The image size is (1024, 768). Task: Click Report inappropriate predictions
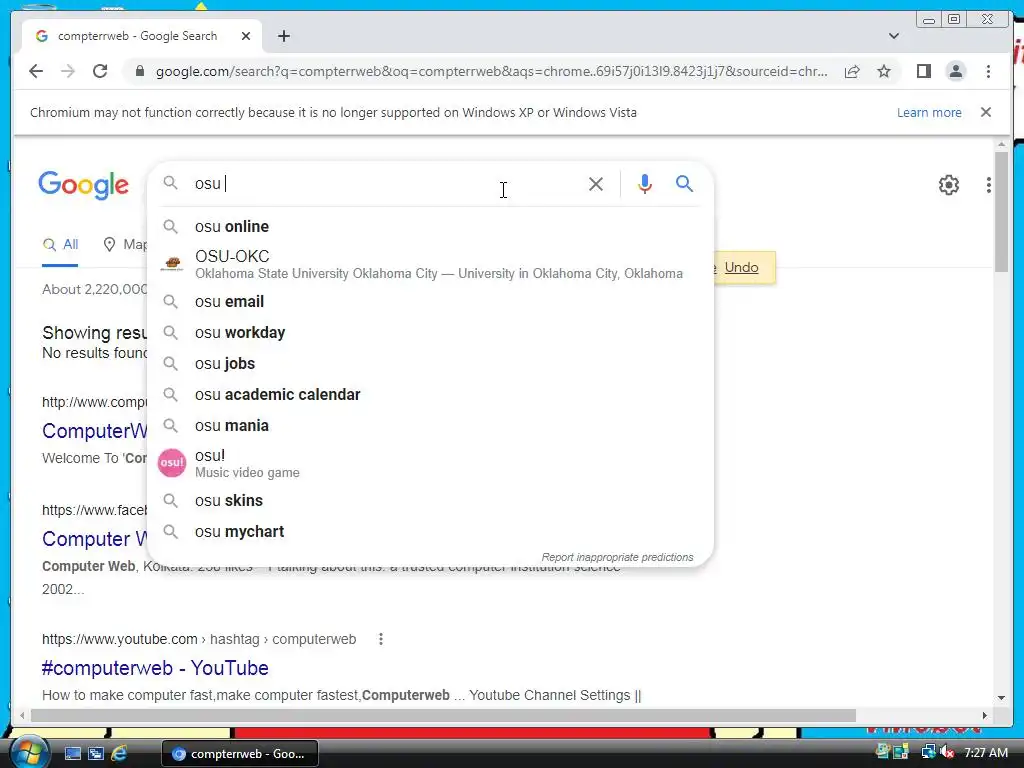tap(617, 557)
